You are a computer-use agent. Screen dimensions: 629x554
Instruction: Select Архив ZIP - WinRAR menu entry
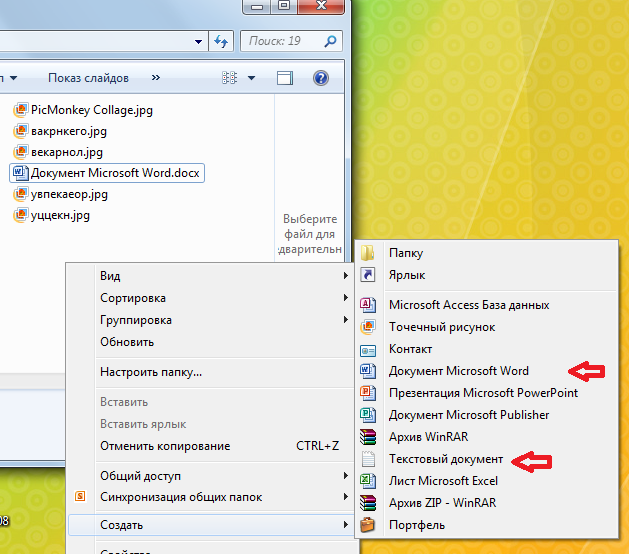(486, 503)
